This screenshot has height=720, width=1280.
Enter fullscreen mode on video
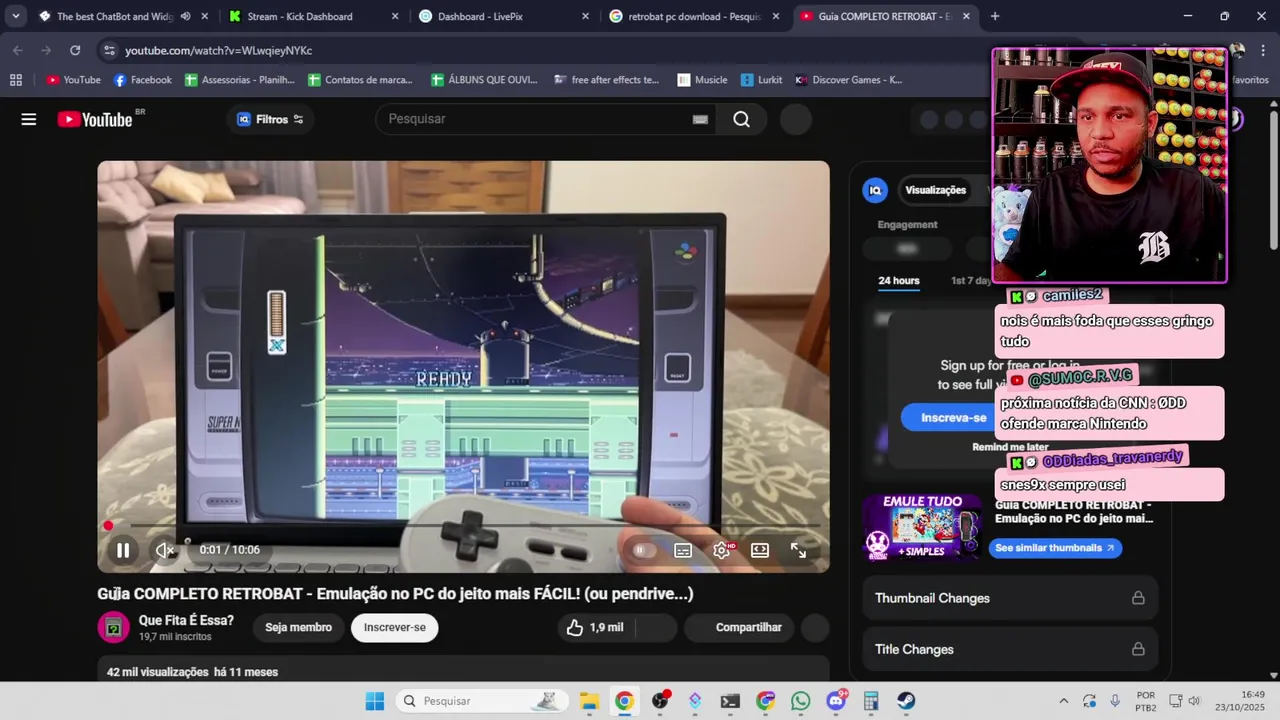point(799,550)
